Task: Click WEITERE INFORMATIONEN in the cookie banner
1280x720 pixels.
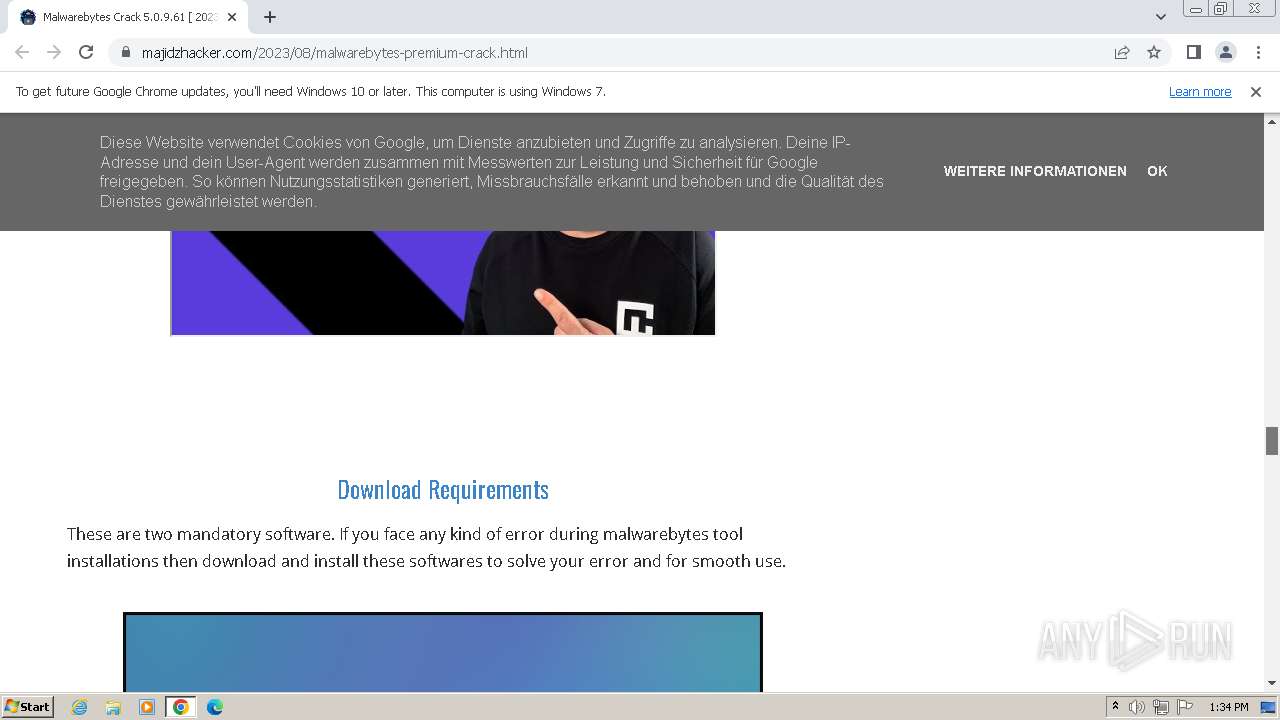Action: (x=1035, y=171)
